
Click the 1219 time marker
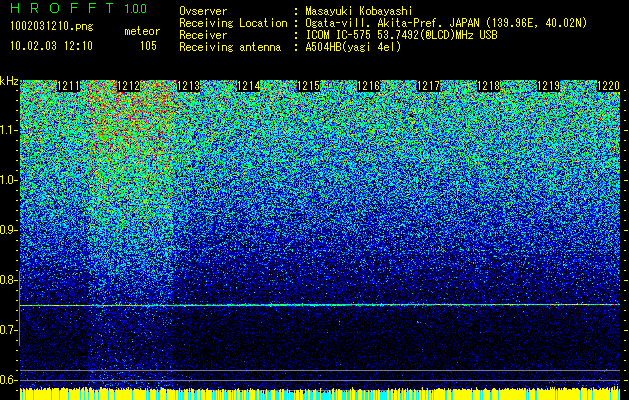(548, 86)
